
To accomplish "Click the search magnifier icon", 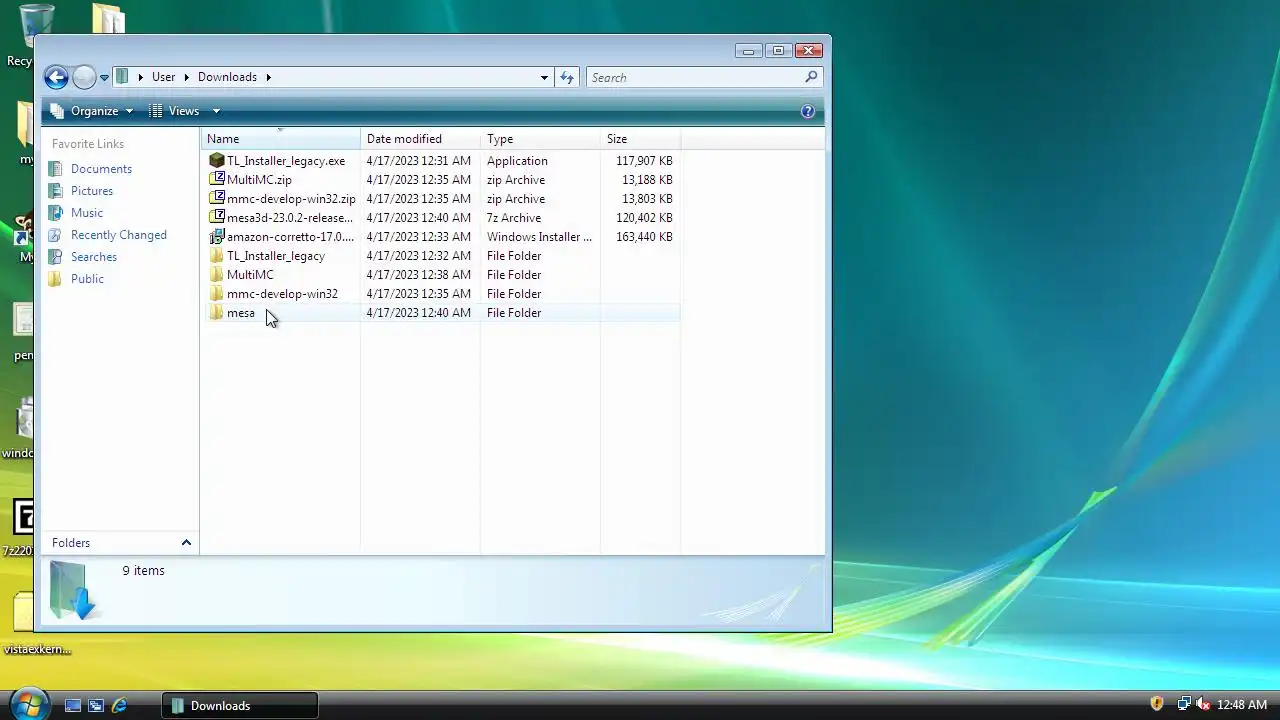I will [x=811, y=77].
